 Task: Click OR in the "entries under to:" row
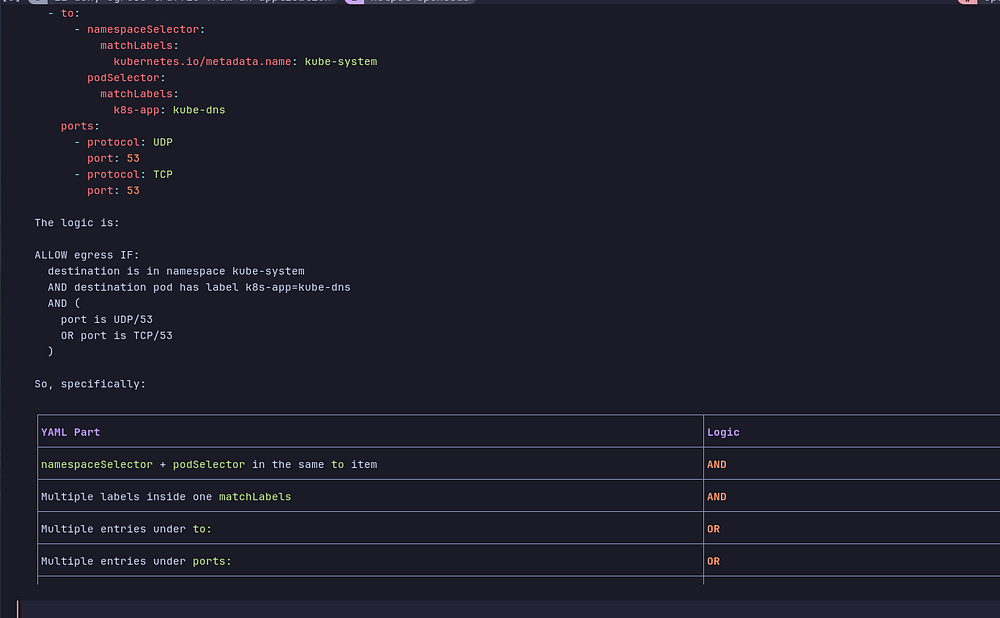713,529
